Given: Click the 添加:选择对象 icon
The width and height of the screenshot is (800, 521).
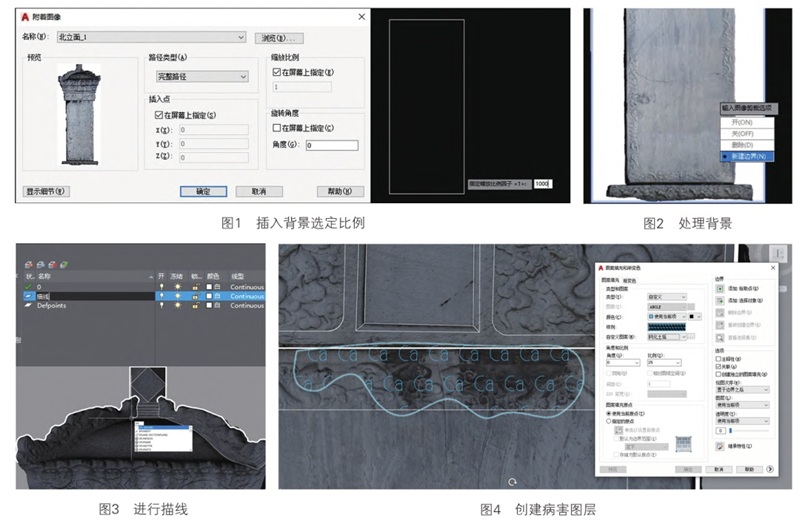Looking at the screenshot, I should (x=720, y=301).
